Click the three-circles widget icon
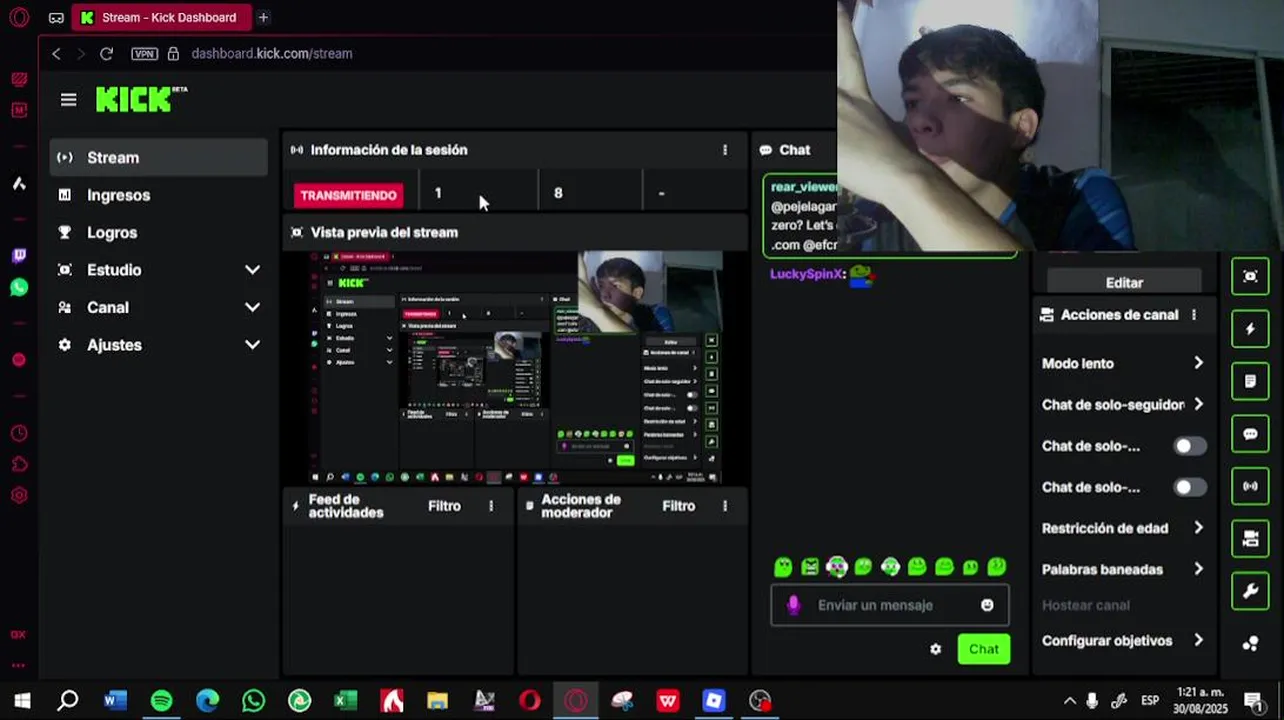1284x720 pixels. click(1250, 644)
